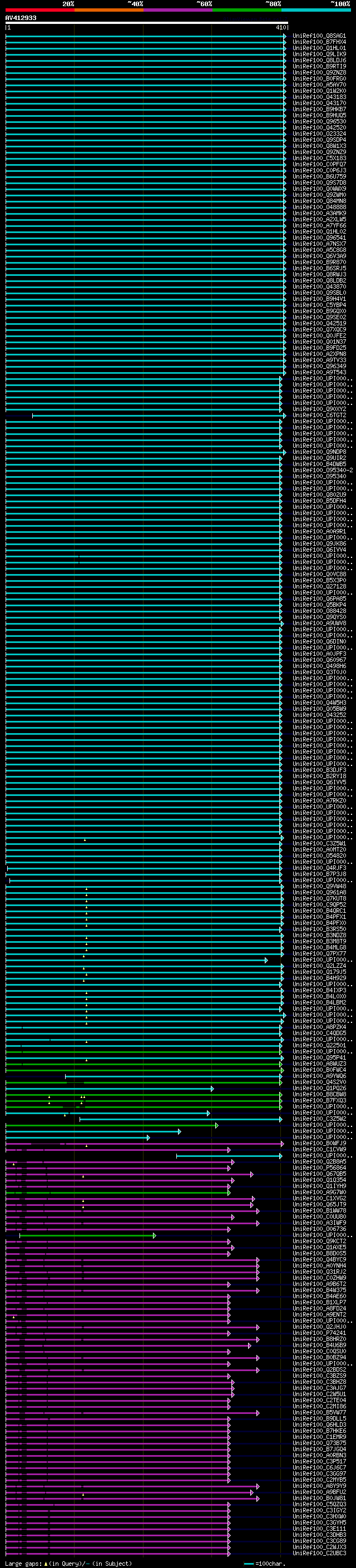Click the UniRef100_Q96541 entry
Image resolution: width=356 pixels, height=1568 pixels.
click(319, 238)
